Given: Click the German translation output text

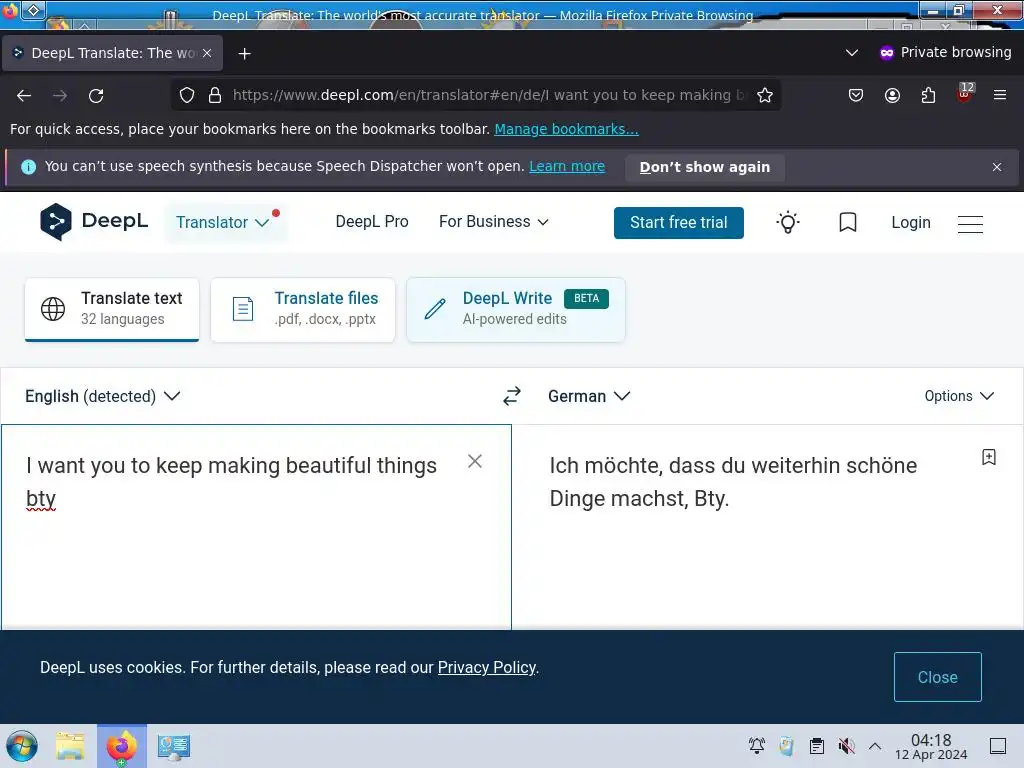Looking at the screenshot, I should click(x=733, y=482).
